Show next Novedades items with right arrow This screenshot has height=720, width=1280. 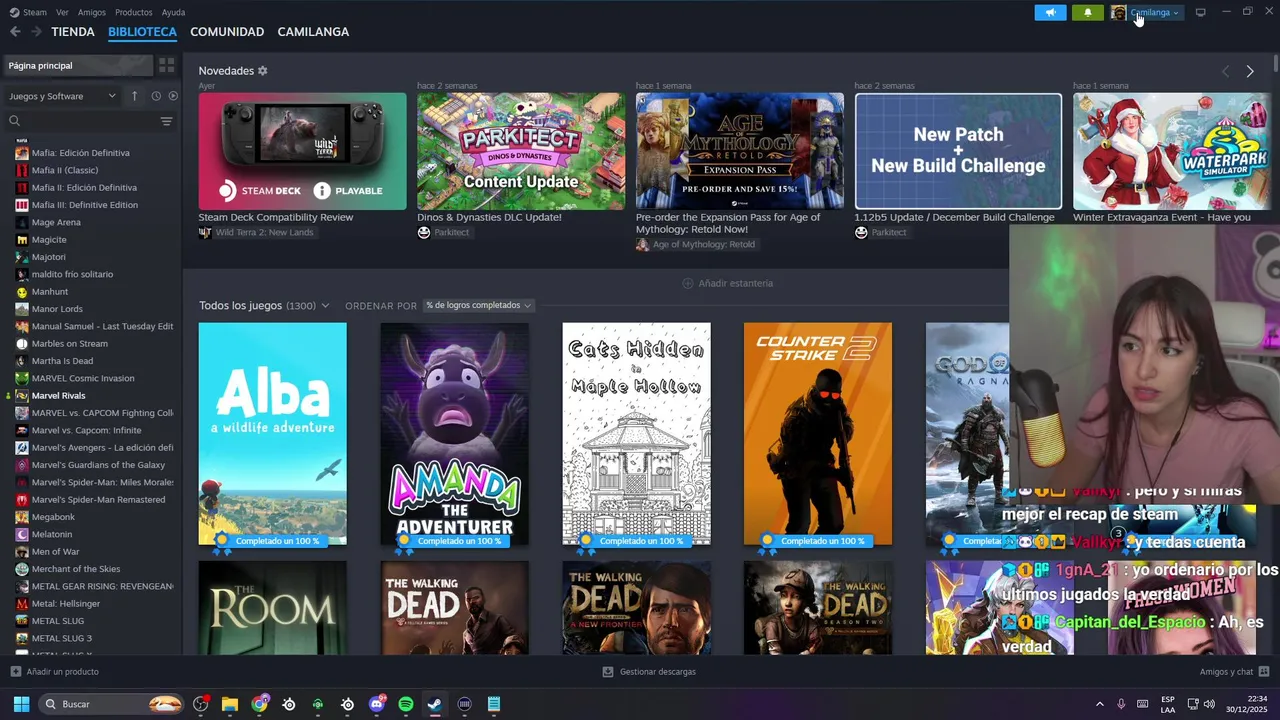[x=1249, y=71]
